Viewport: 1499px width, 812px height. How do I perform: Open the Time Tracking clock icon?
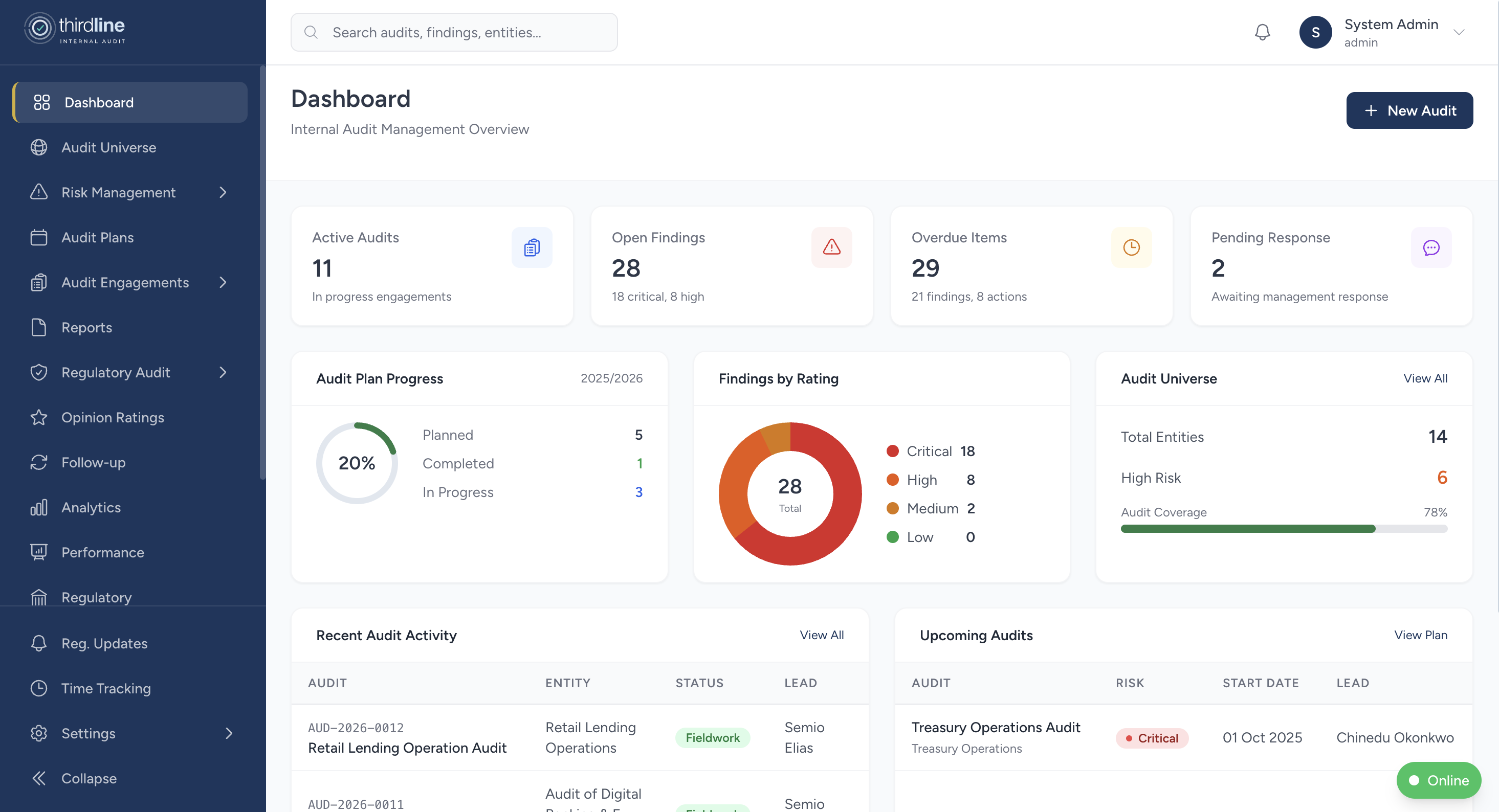(38, 688)
